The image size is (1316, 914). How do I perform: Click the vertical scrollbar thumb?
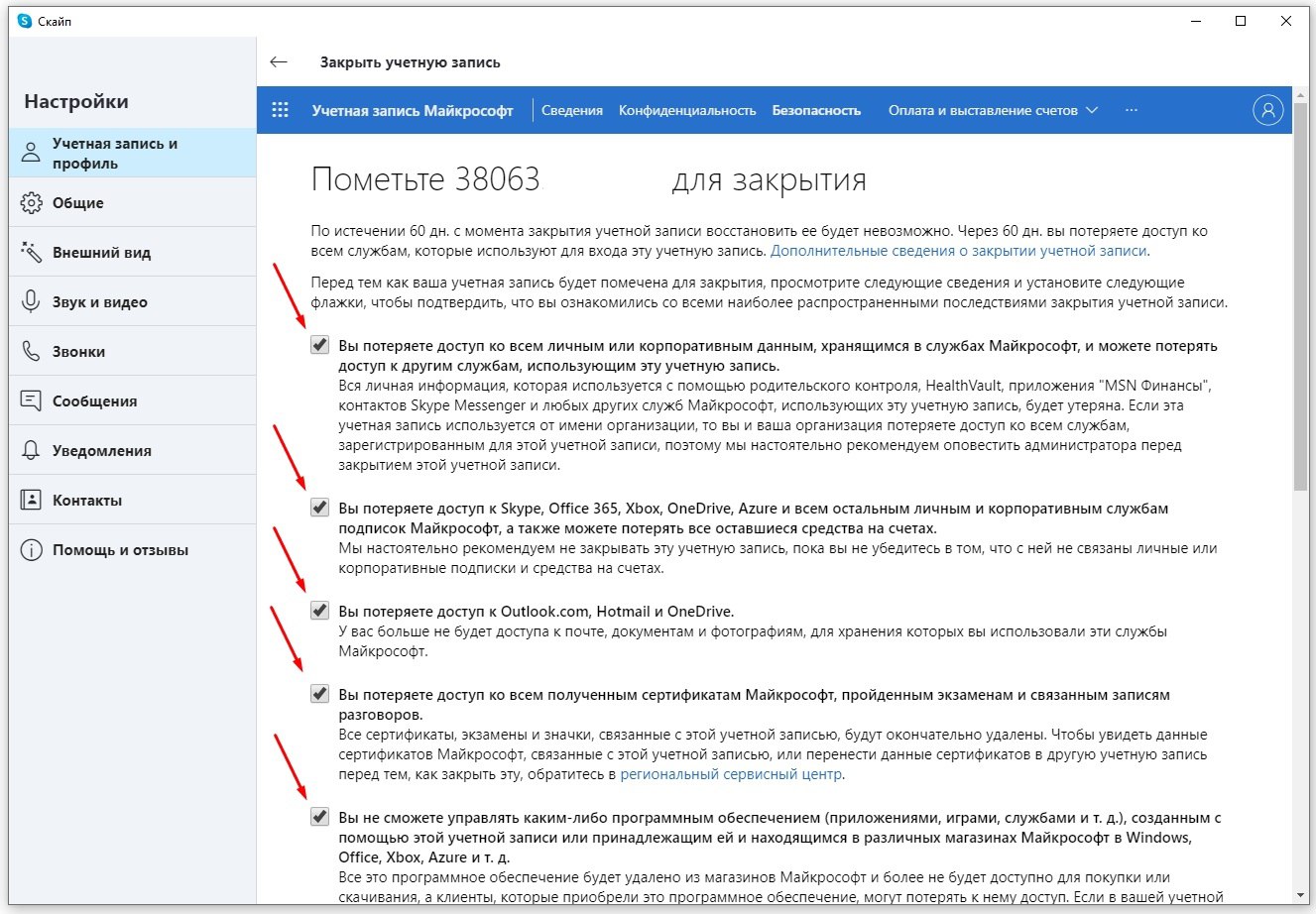pyautogui.click(x=1300, y=297)
